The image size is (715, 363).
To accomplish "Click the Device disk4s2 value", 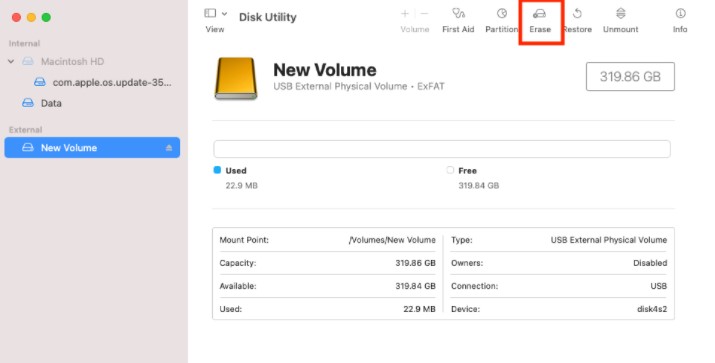I will (x=652, y=309).
